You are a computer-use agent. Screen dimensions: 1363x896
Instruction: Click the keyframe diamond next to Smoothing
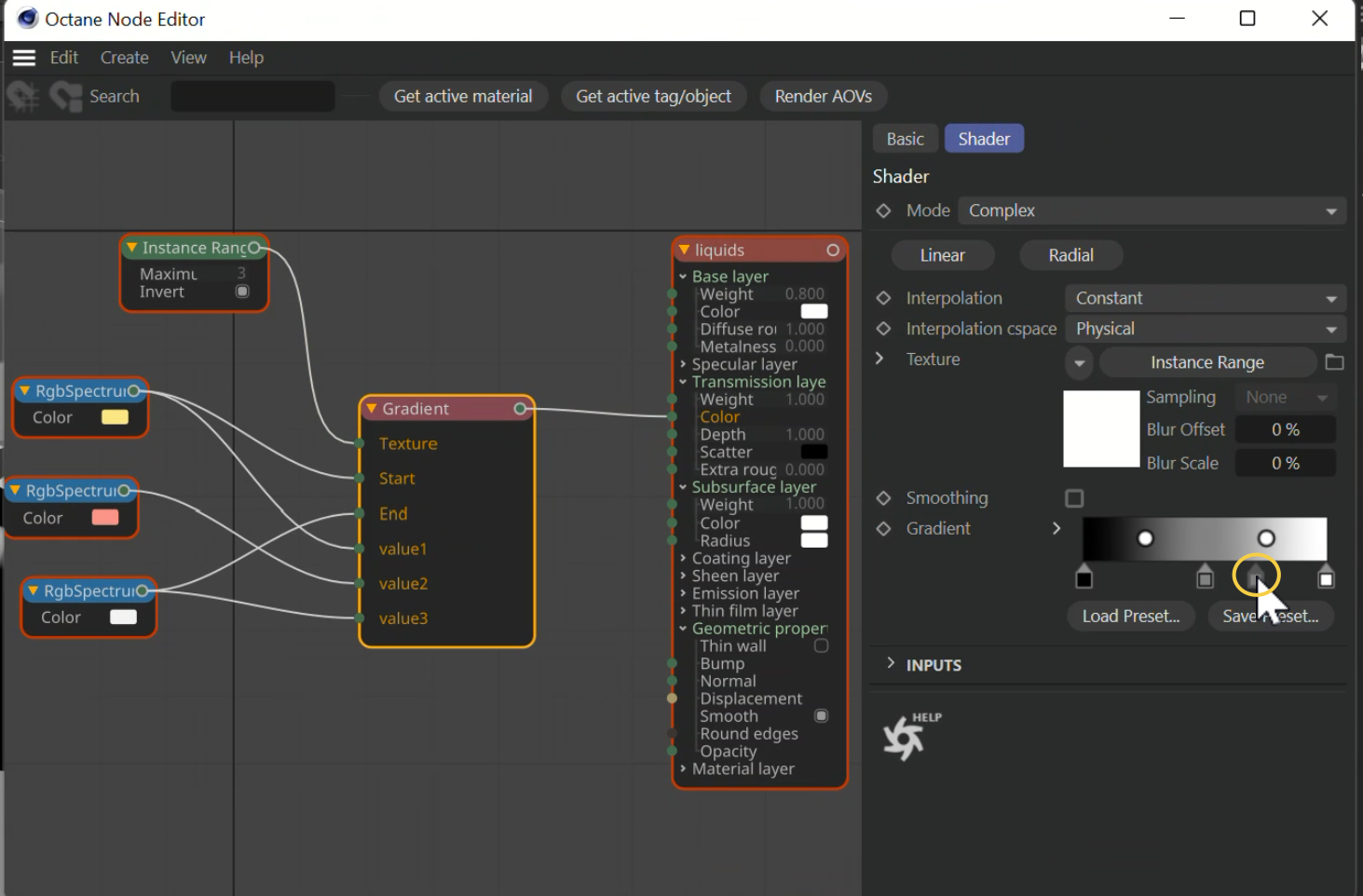tap(883, 498)
